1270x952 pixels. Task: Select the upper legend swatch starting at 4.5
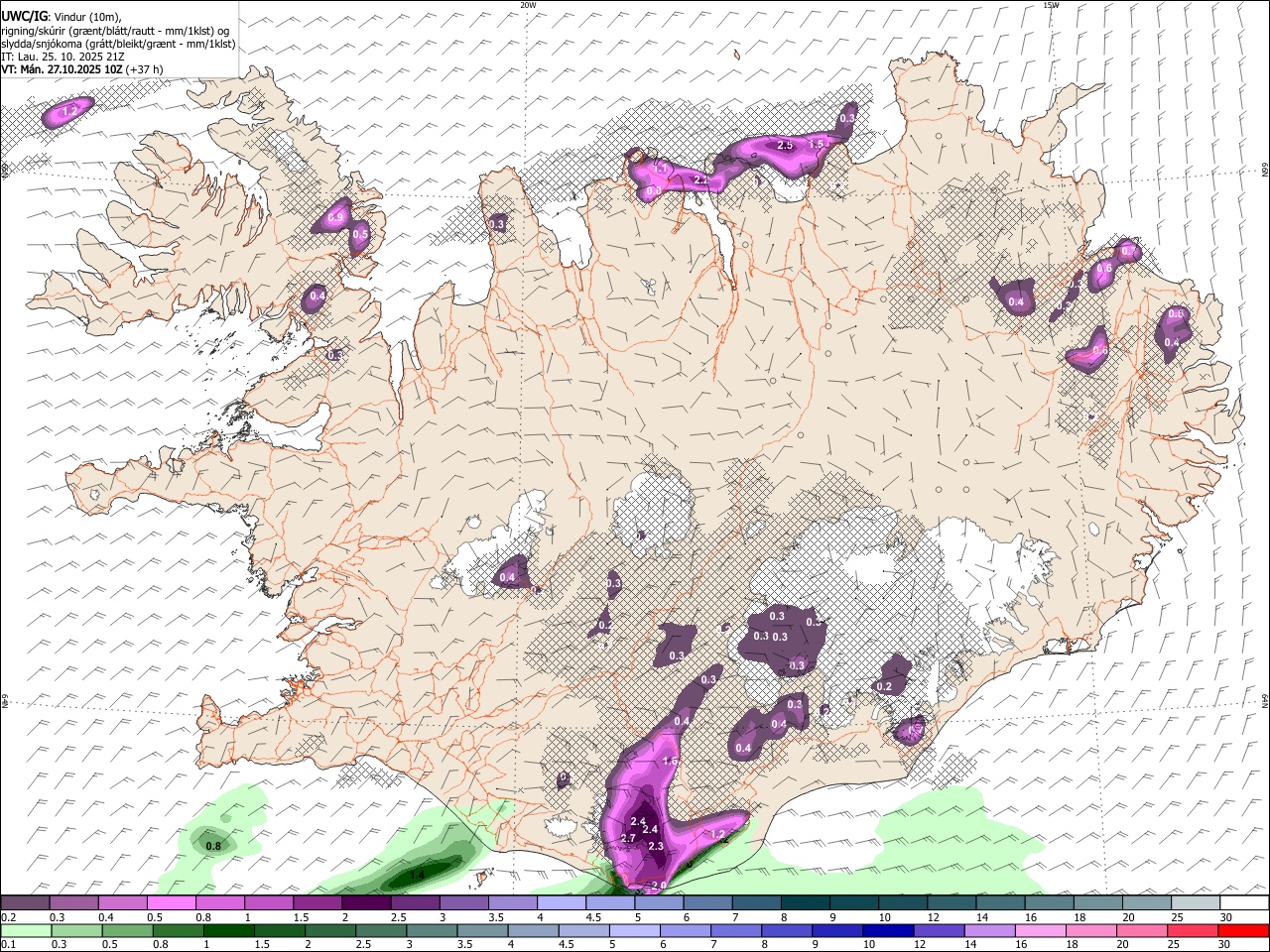(609, 903)
